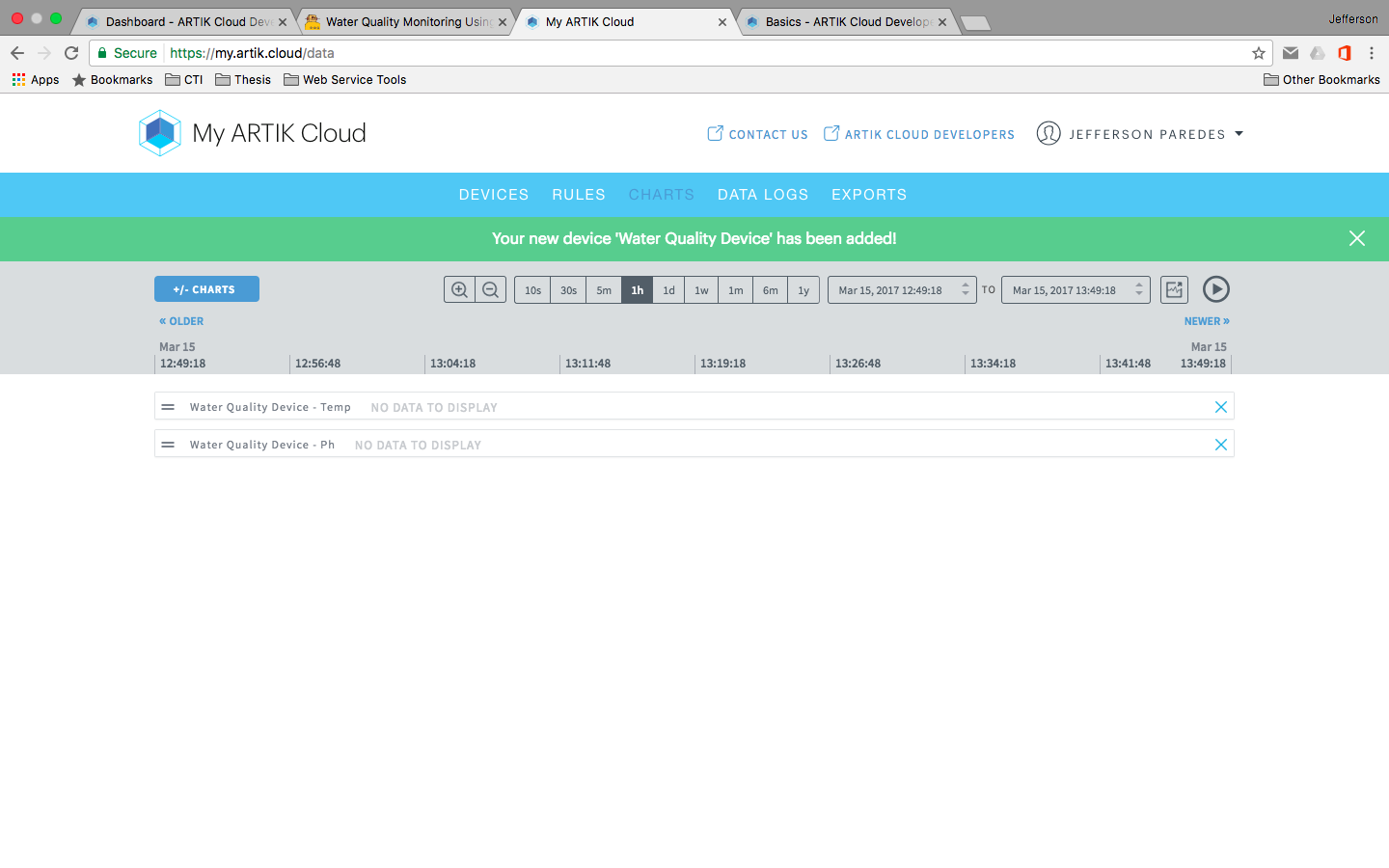Viewport: 1389px width, 868px height.
Task: Load OLDER chart data
Action: pyautogui.click(x=181, y=321)
